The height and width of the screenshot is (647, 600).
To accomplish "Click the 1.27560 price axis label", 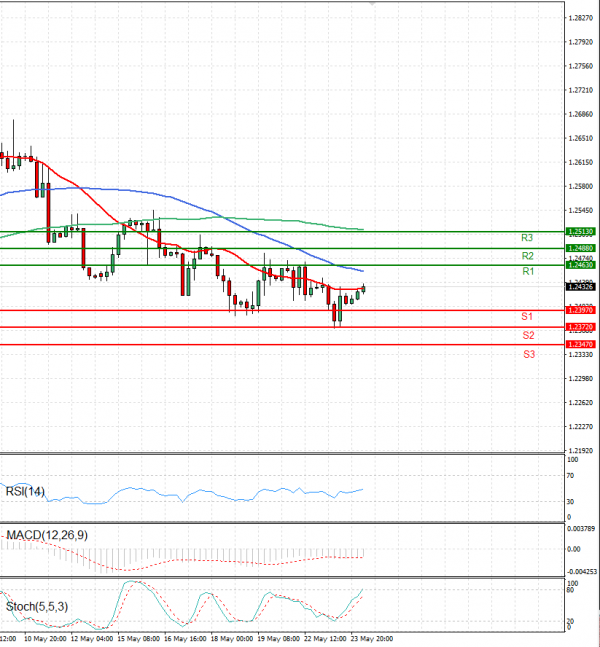I will (581, 66).
